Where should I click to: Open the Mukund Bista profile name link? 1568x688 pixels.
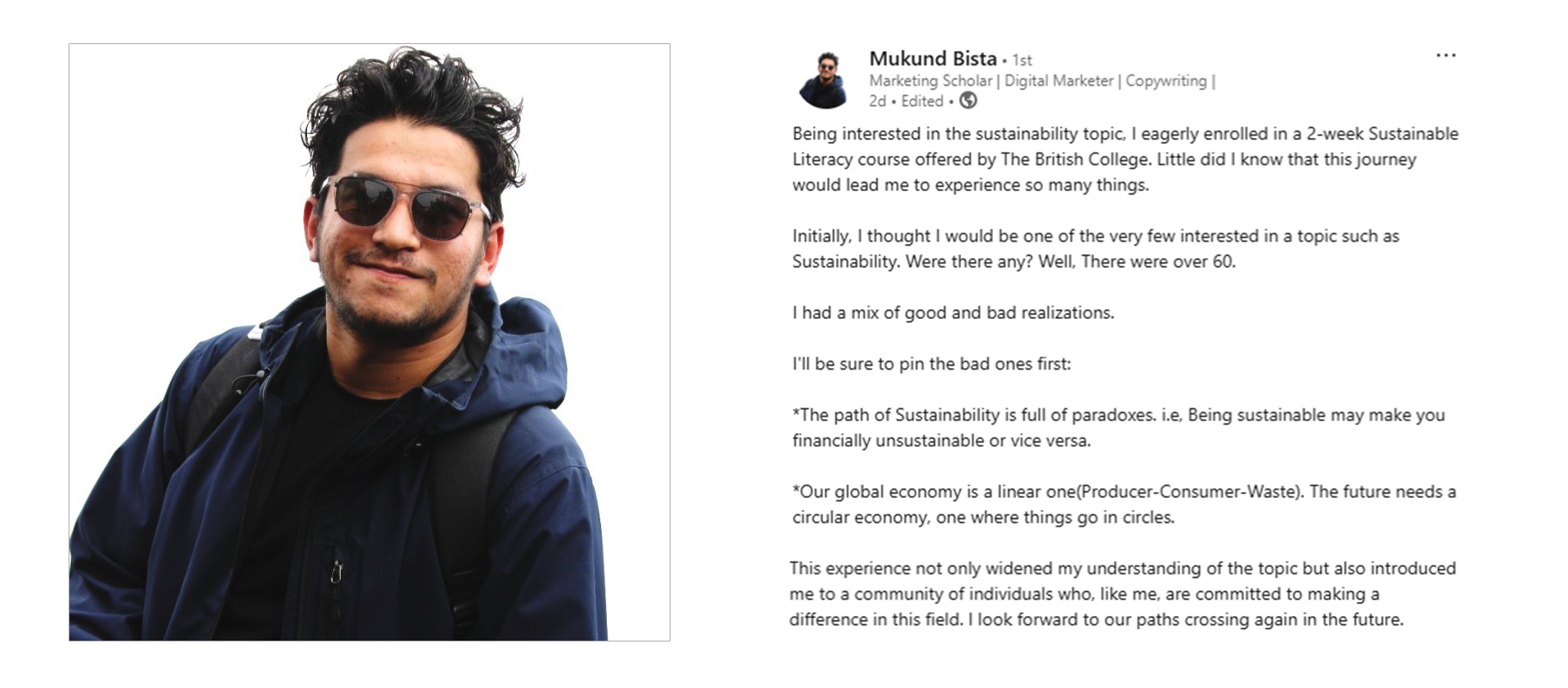933,59
